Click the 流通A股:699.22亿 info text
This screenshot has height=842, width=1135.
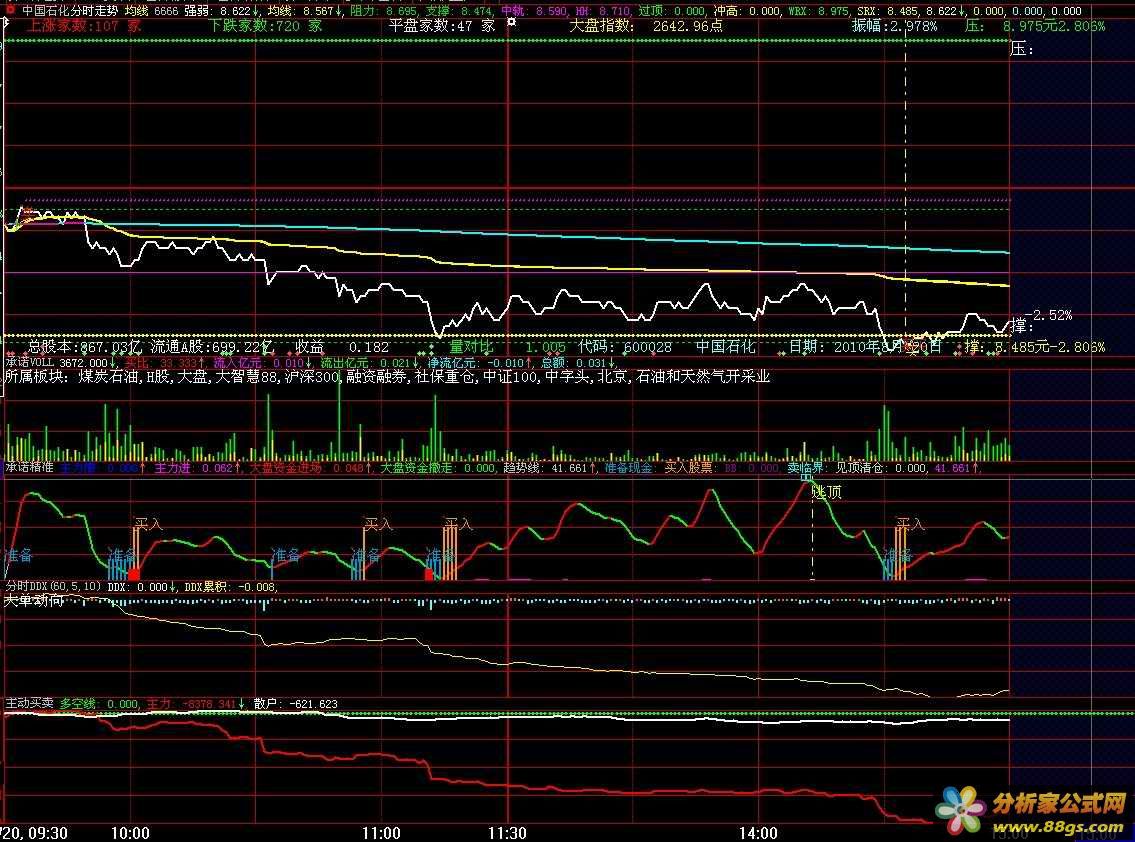coord(211,347)
